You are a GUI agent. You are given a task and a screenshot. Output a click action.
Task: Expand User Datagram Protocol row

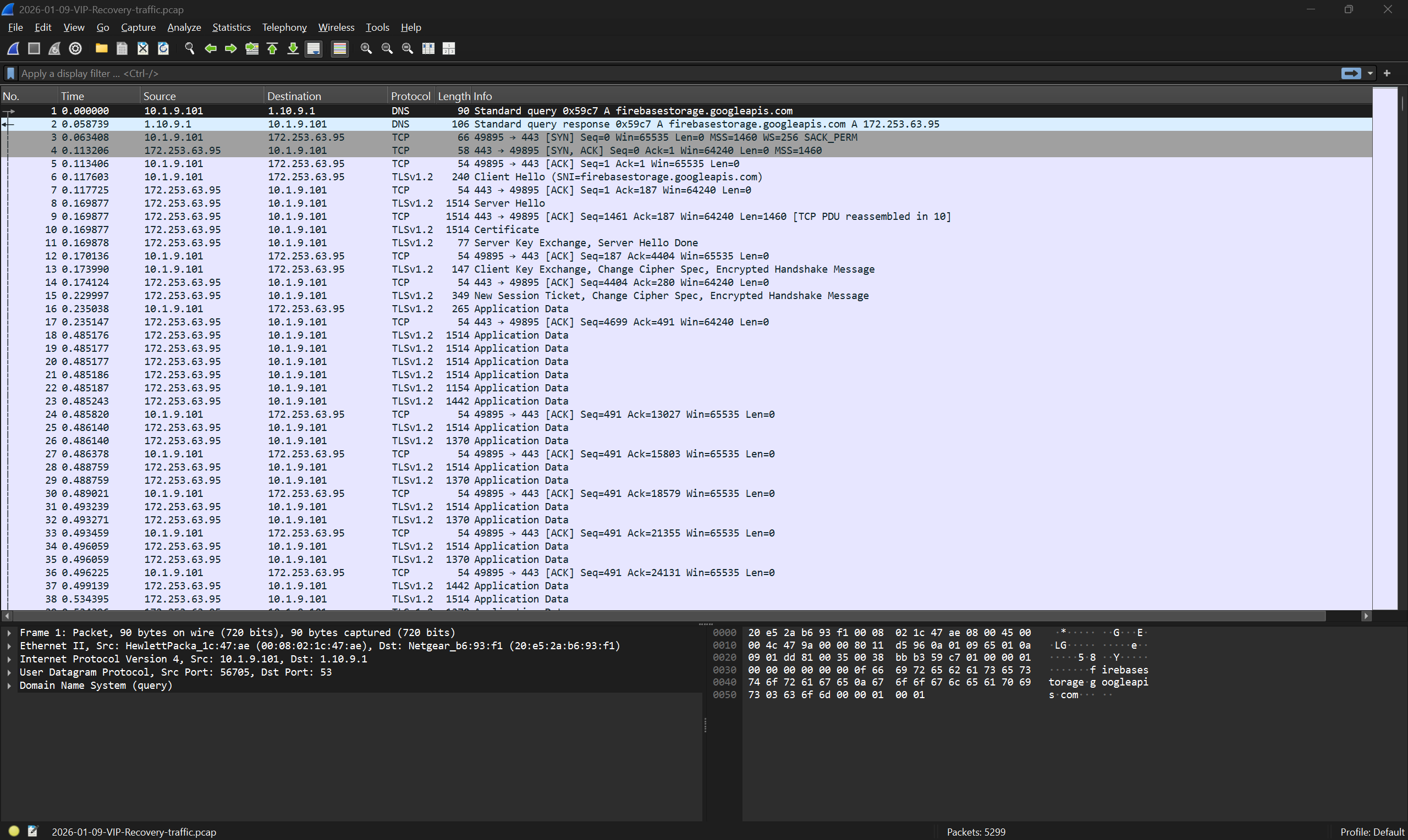tap(9, 672)
